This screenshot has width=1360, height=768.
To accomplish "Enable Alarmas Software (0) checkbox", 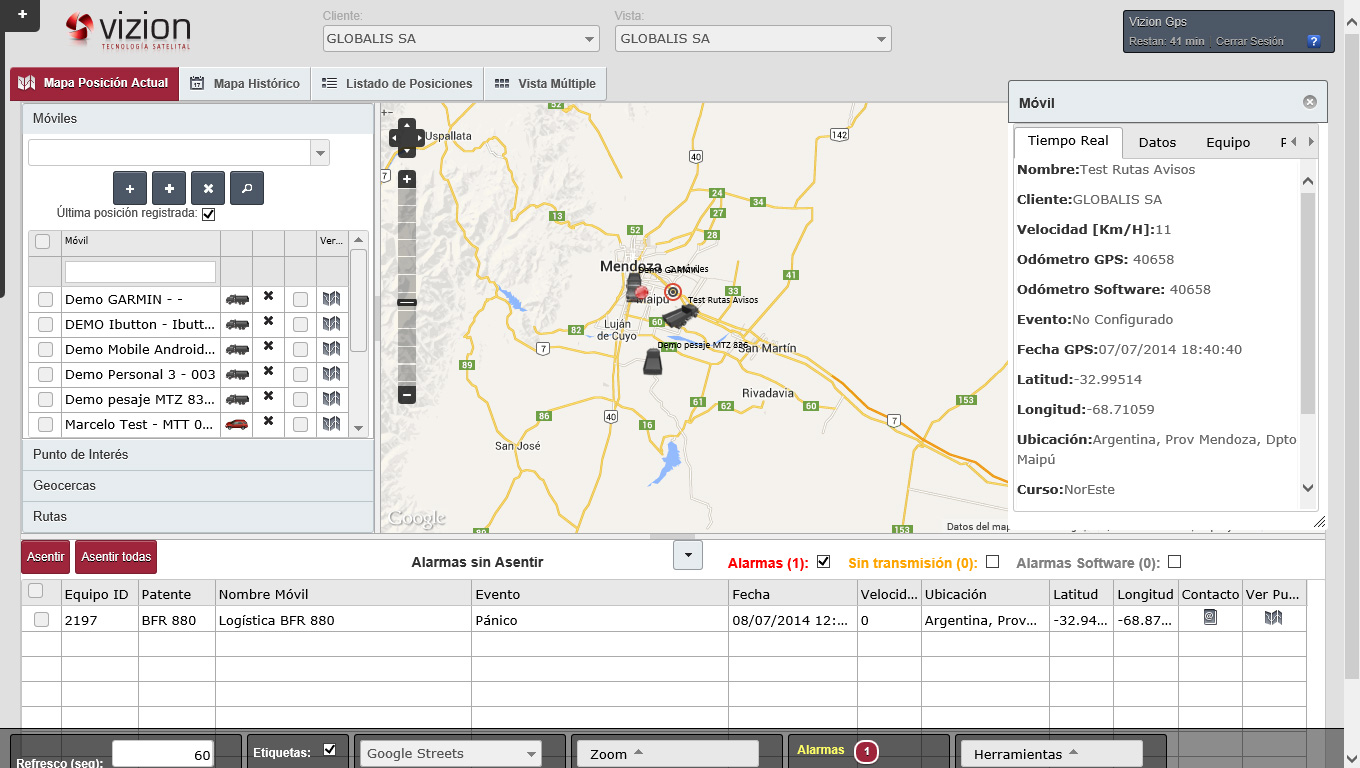I will 1175,562.
